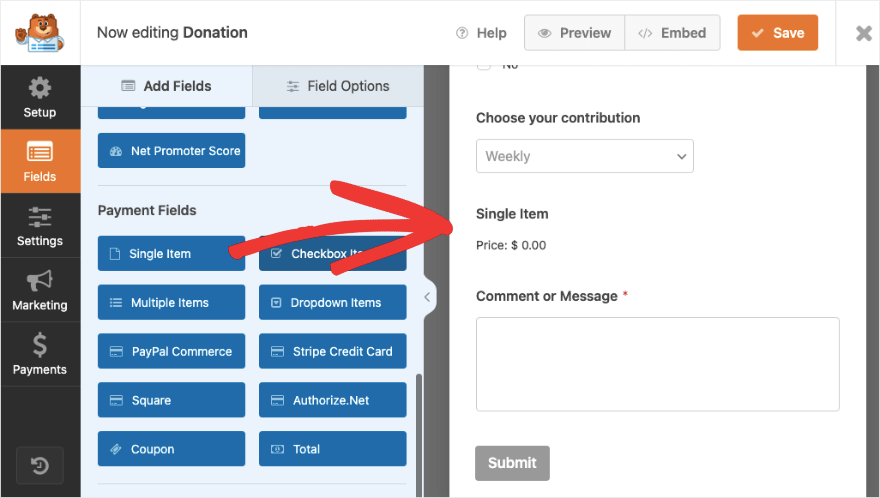The height and width of the screenshot is (498, 880).
Task: Open the Payments dollar section
Action: pyautogui.click(x=40, y=354)
